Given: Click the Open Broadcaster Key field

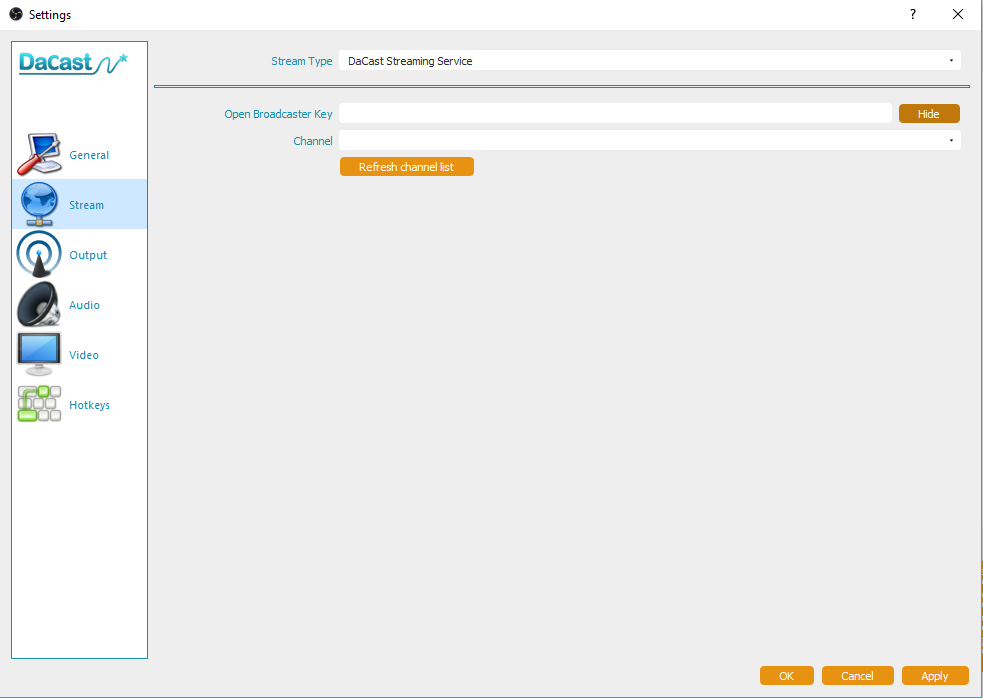Looking at the screenshot, I should click(615, 114).
